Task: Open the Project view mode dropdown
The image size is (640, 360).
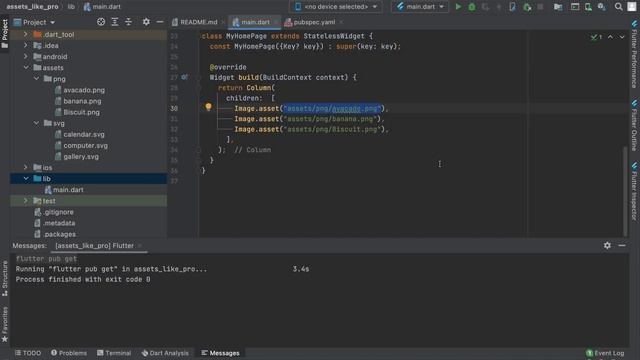Action: coord(34,22)
